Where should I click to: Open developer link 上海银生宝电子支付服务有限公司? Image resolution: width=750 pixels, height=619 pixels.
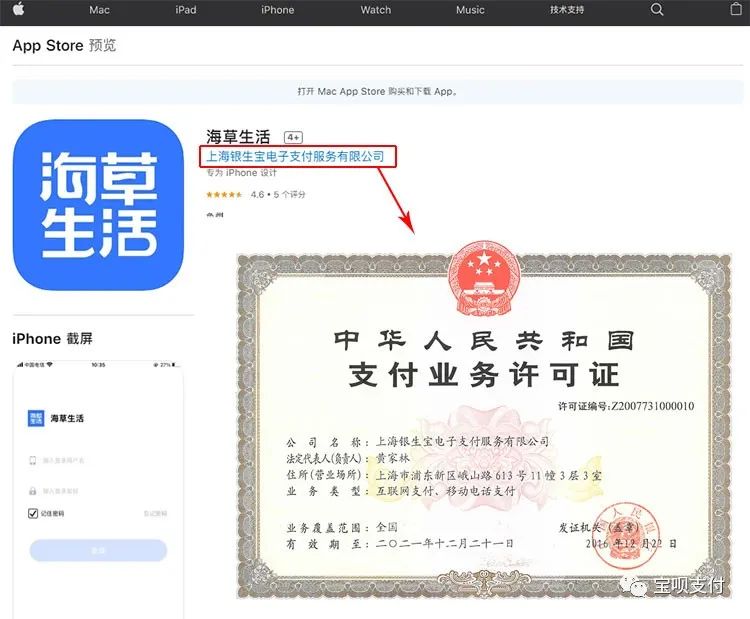tap(295, 156)
